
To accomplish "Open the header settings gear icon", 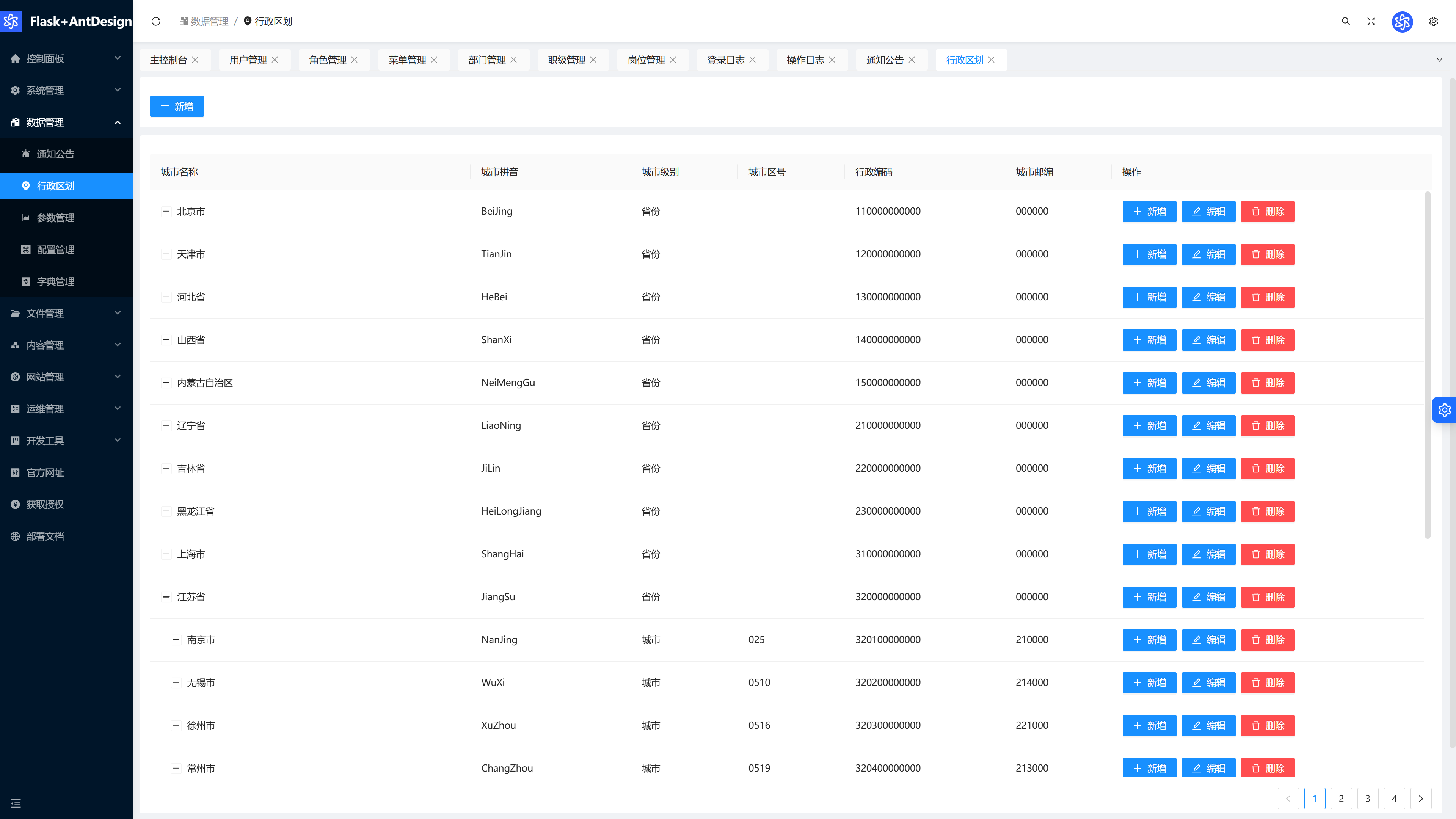I will tap(1433, 22).
